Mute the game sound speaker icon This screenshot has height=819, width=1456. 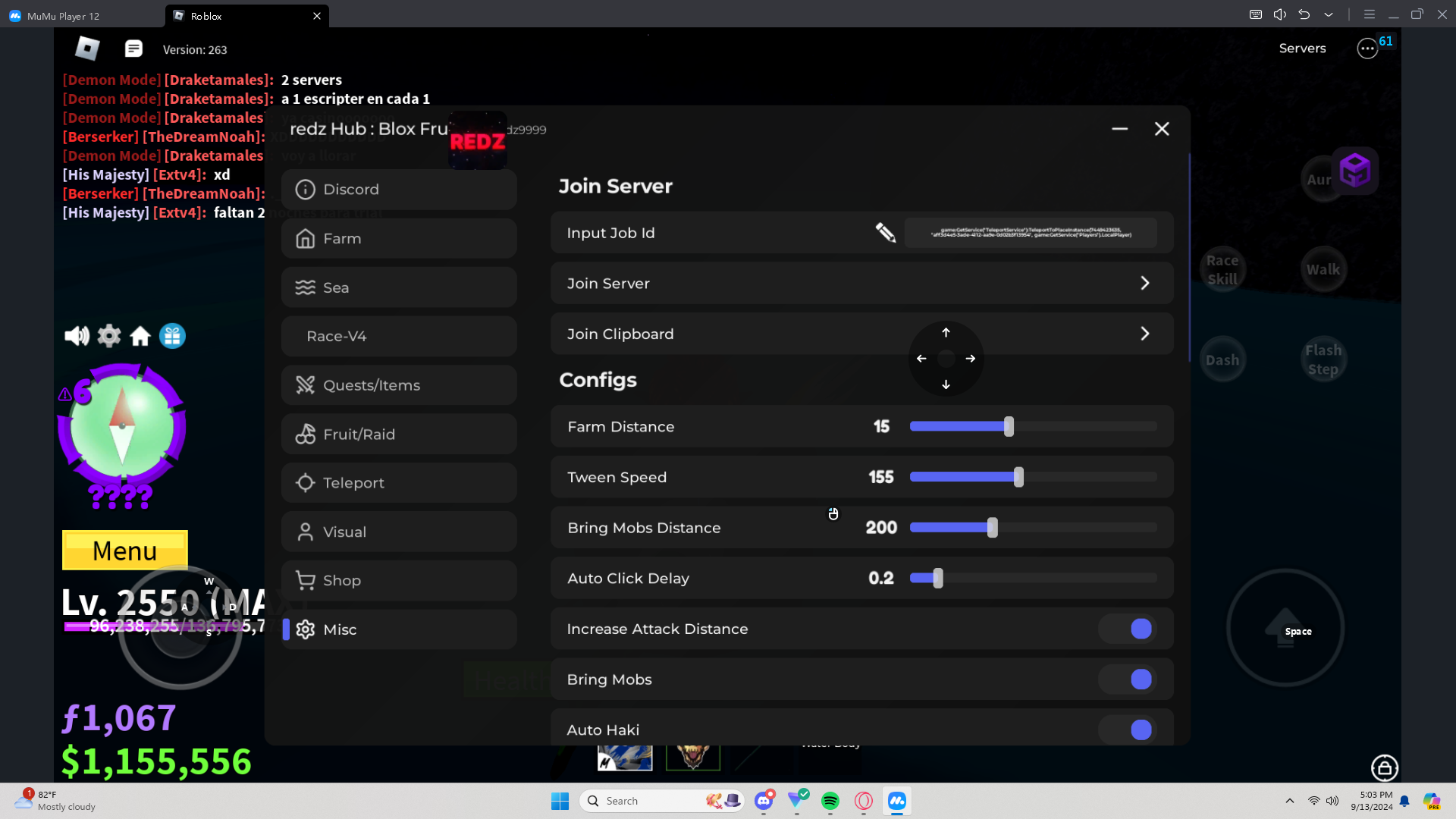(x=77, y=335)
